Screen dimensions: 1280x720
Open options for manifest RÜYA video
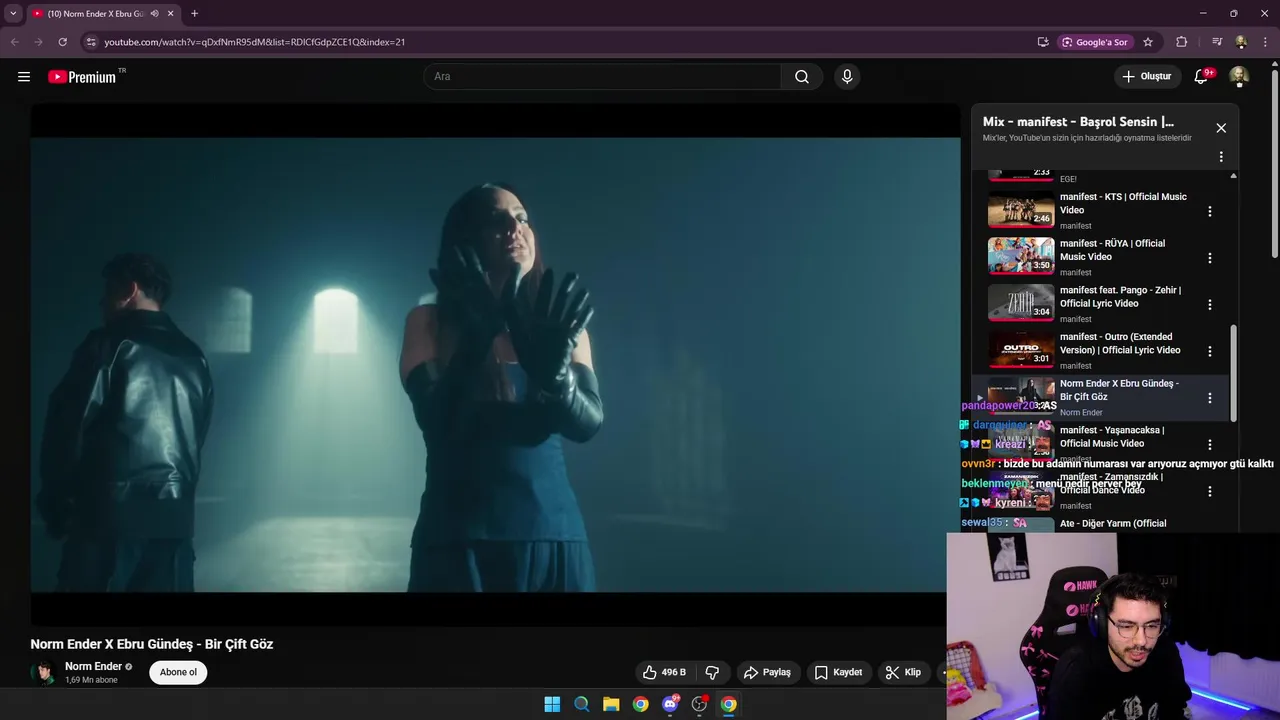click(1210, 258)
